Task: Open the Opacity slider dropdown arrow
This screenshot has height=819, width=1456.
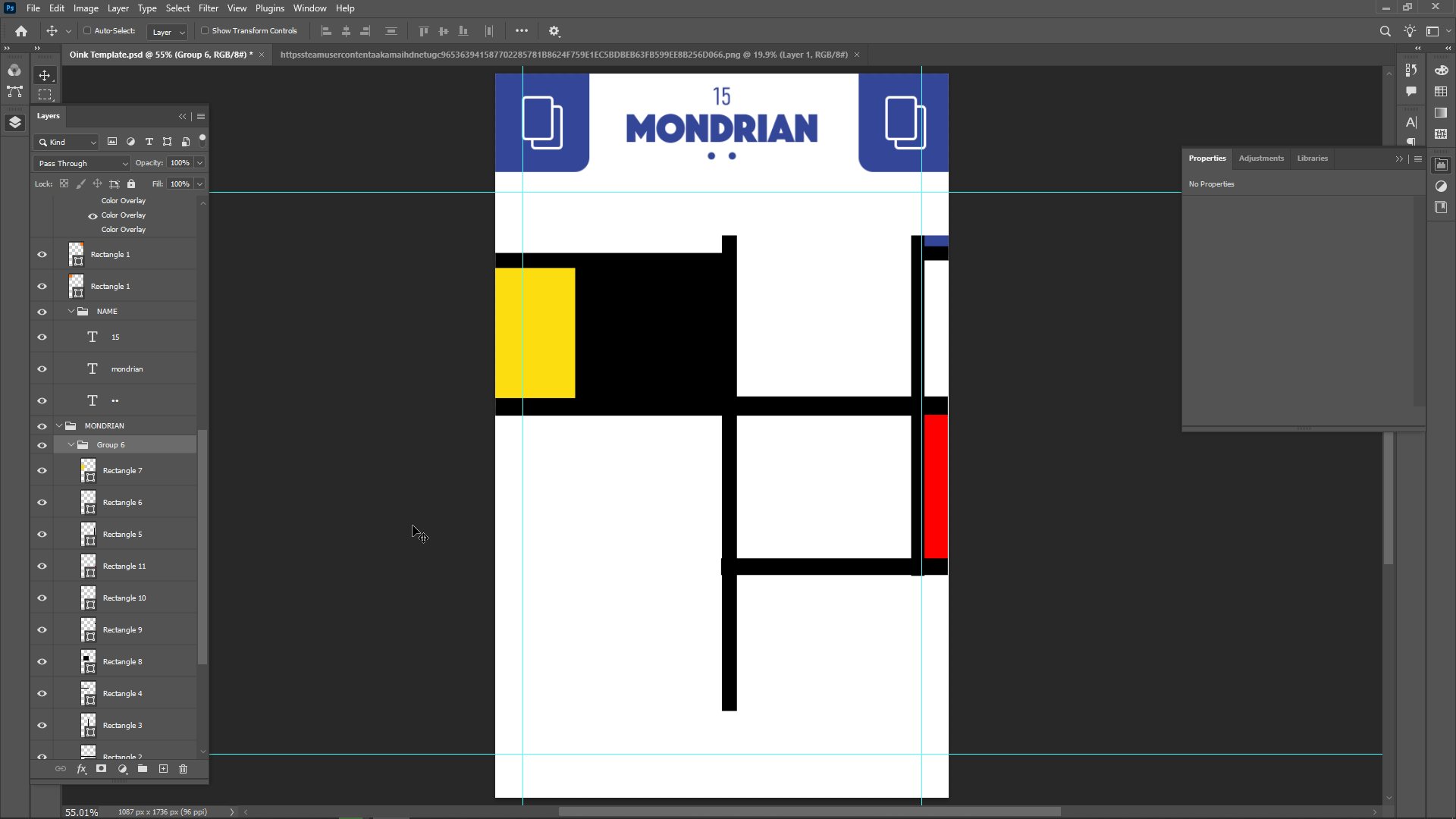Action: 200,163
